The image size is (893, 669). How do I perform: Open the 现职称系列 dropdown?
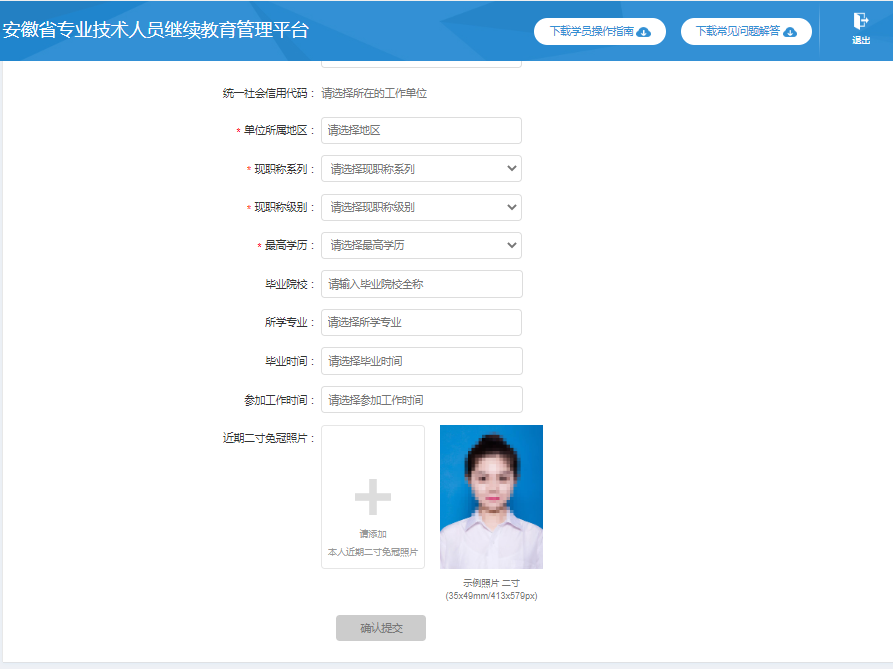click(421, 168)
